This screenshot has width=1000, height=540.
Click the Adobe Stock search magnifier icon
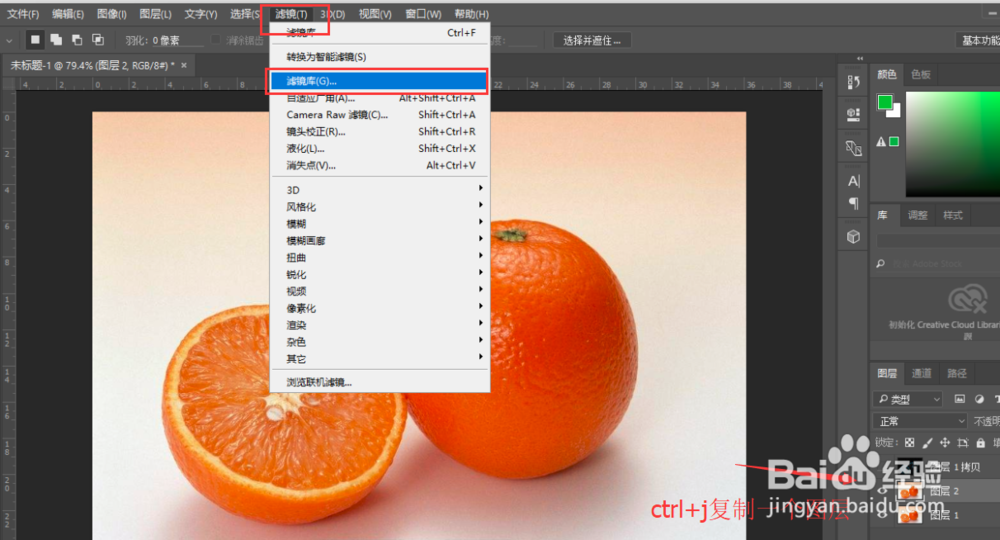coord(881,263)
